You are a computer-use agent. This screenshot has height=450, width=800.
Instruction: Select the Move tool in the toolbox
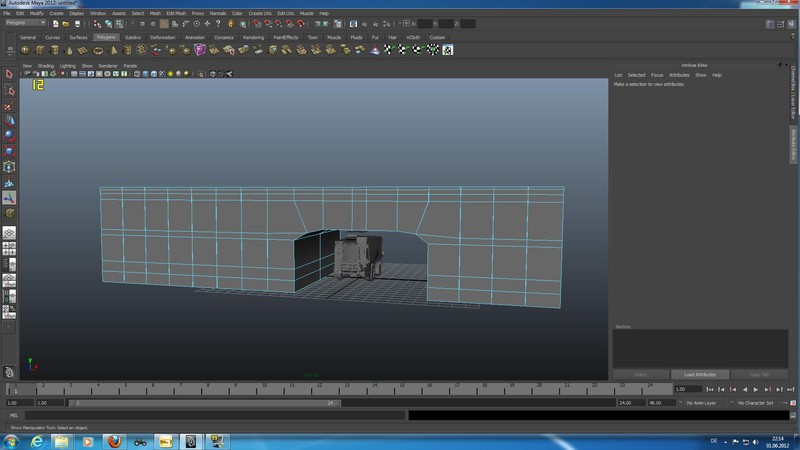9,121
